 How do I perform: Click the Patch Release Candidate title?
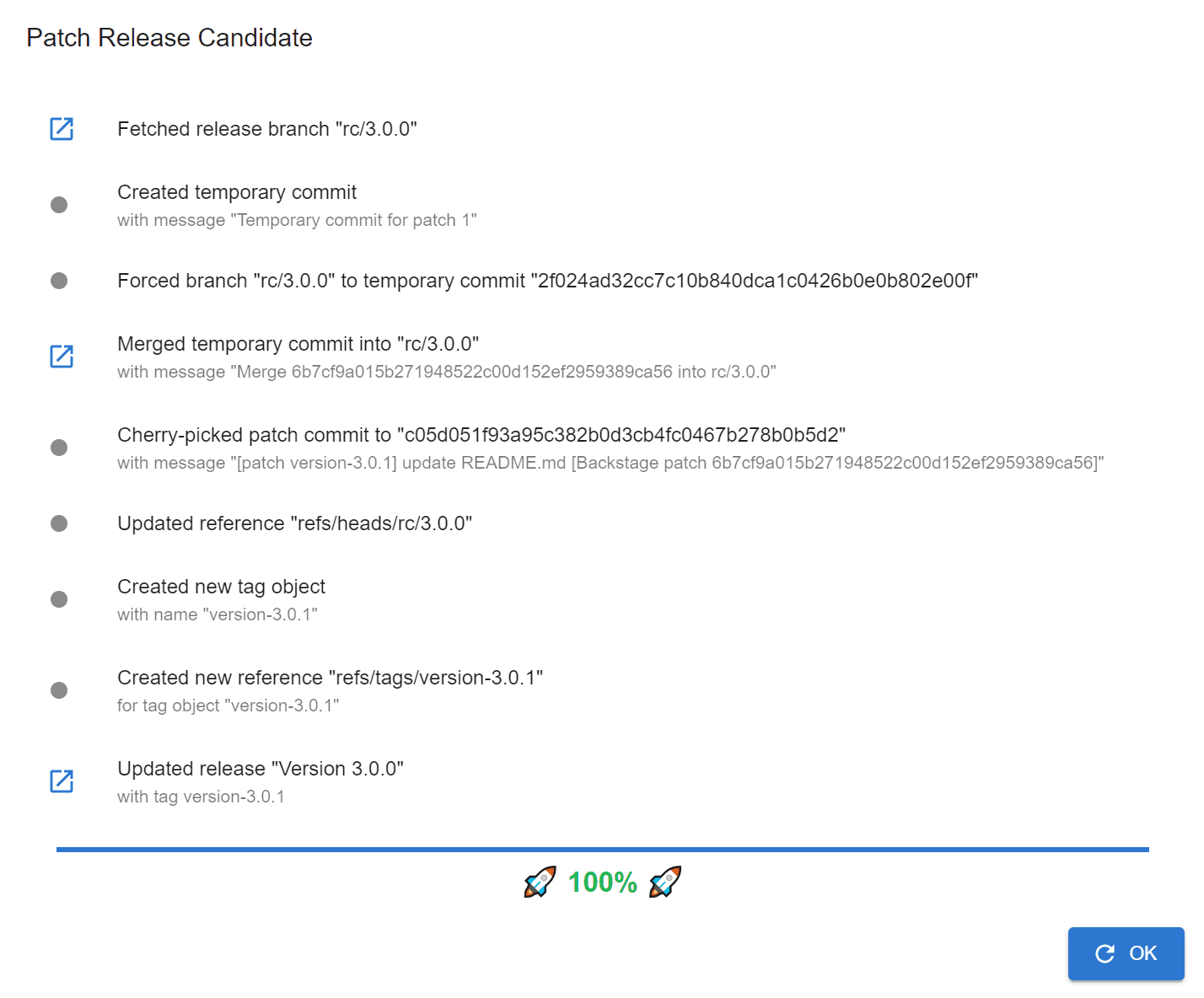[169, 38]
